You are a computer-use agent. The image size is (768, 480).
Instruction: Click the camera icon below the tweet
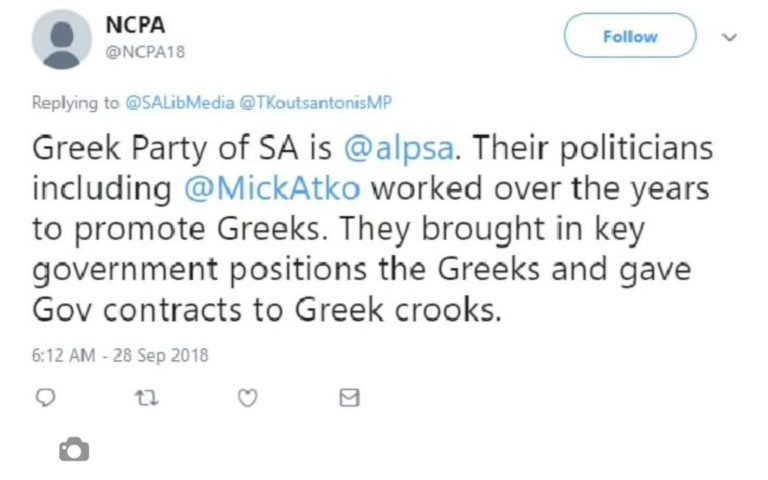tap(74, 449)
